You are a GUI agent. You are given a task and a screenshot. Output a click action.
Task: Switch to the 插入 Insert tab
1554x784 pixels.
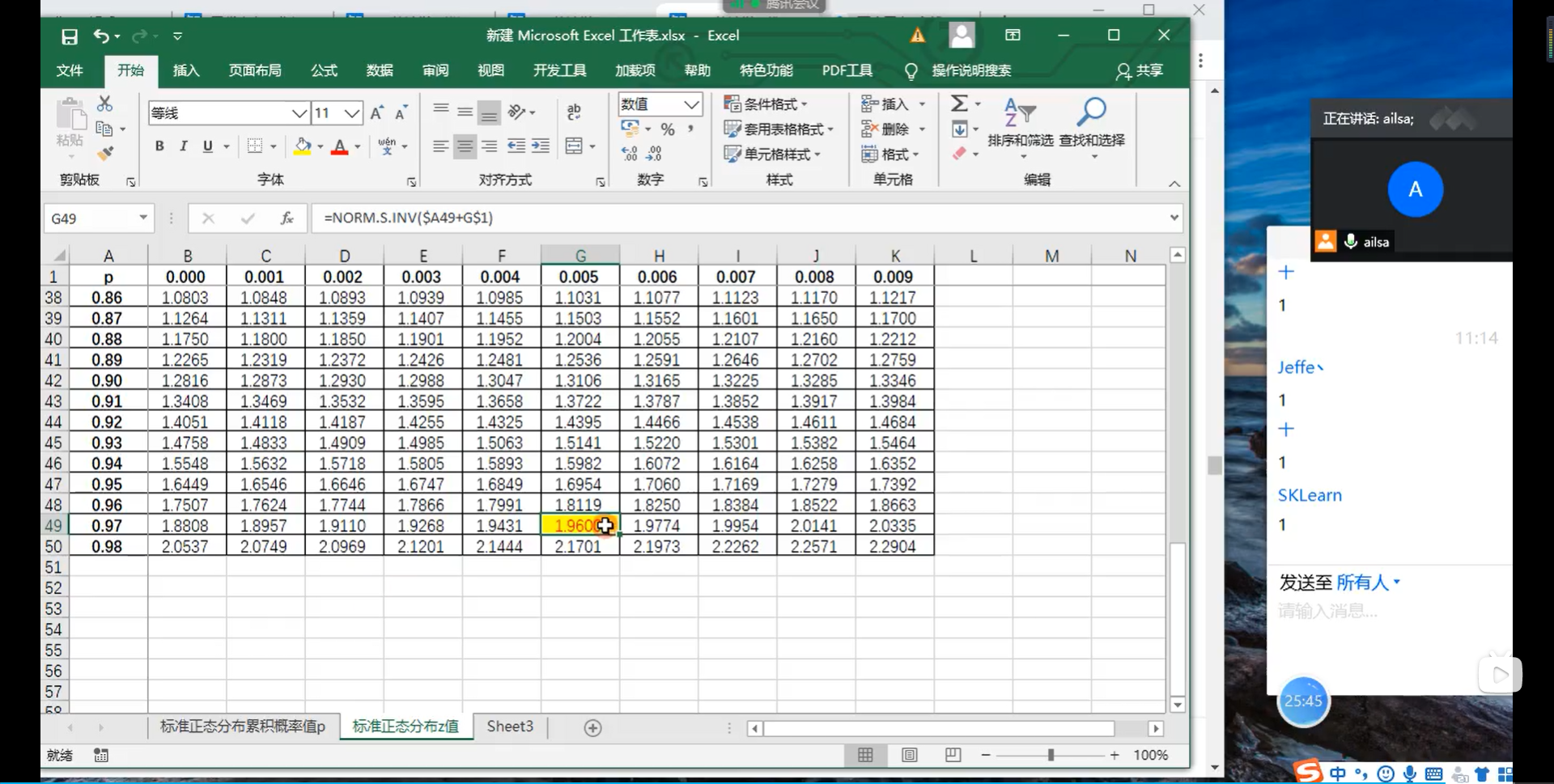coord(186,70)
